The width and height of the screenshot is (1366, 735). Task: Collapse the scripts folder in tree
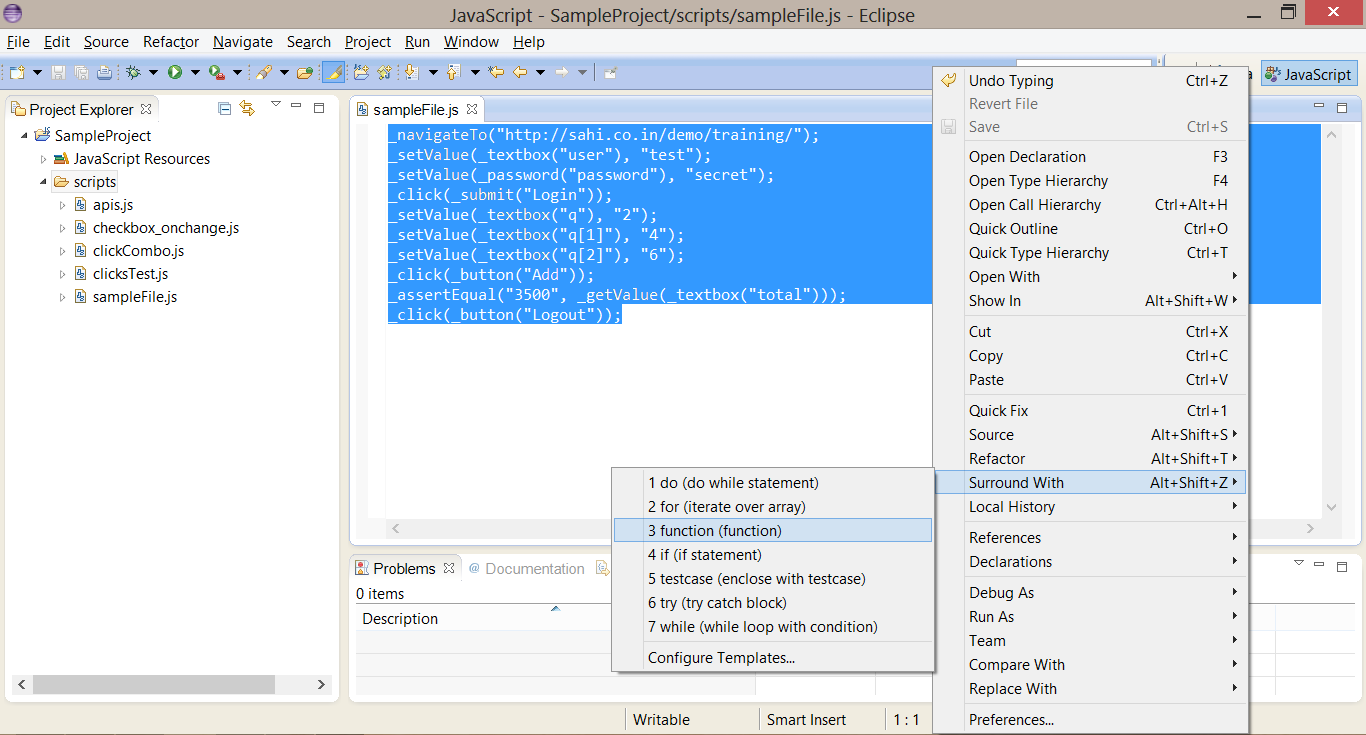43,182
